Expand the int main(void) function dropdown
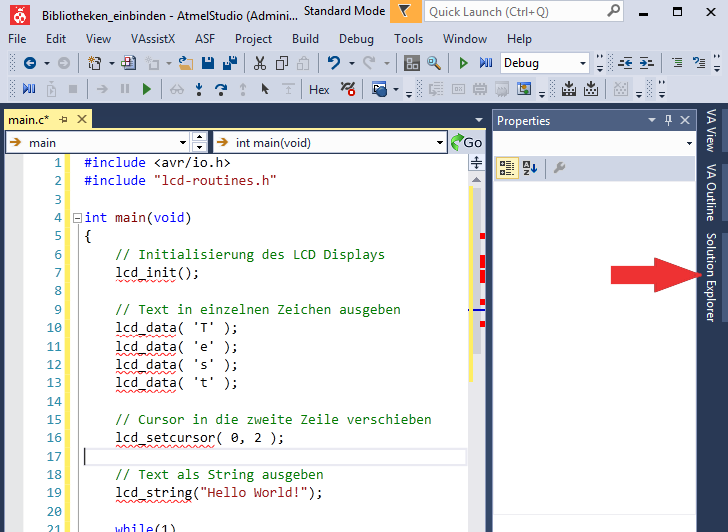728x532 pixels. (440, 143)
